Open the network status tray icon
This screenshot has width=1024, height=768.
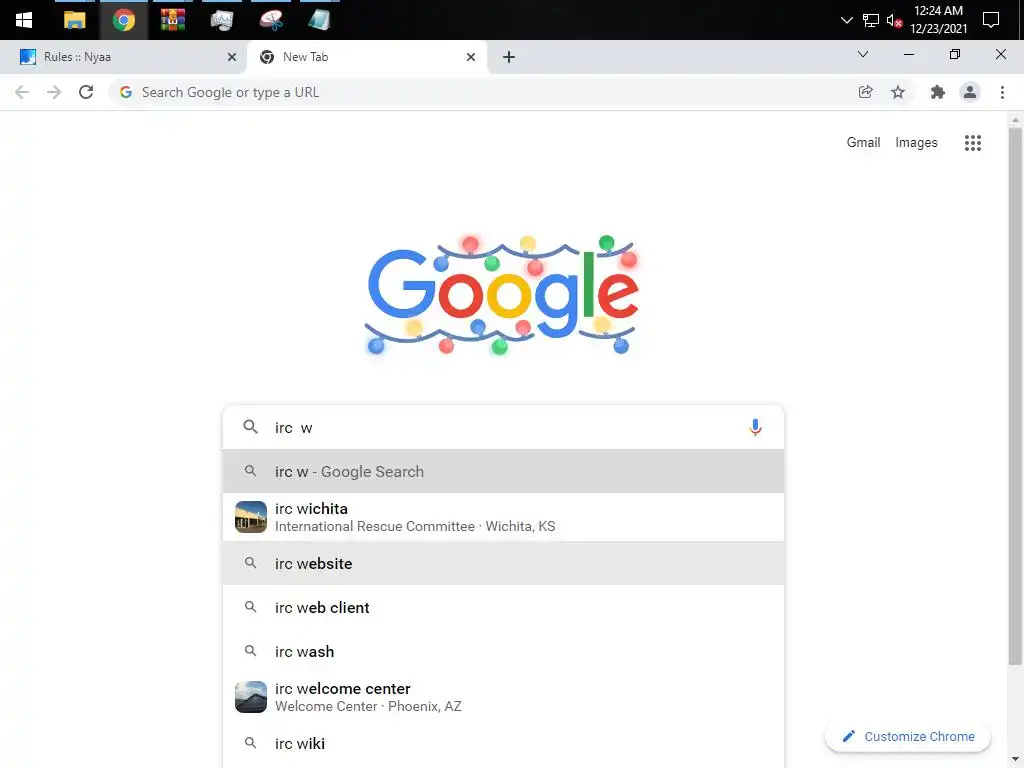point(871,20)
